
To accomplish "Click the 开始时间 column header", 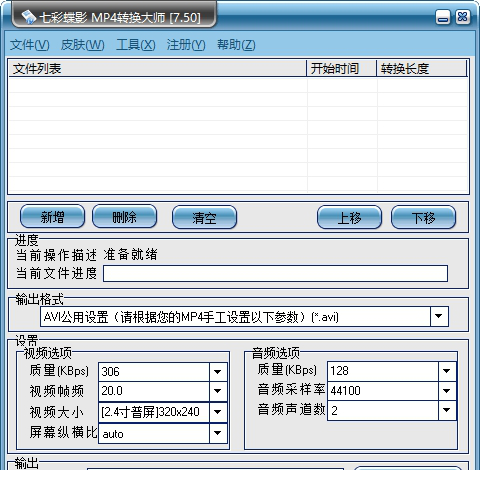I will [x=341, y=68].
